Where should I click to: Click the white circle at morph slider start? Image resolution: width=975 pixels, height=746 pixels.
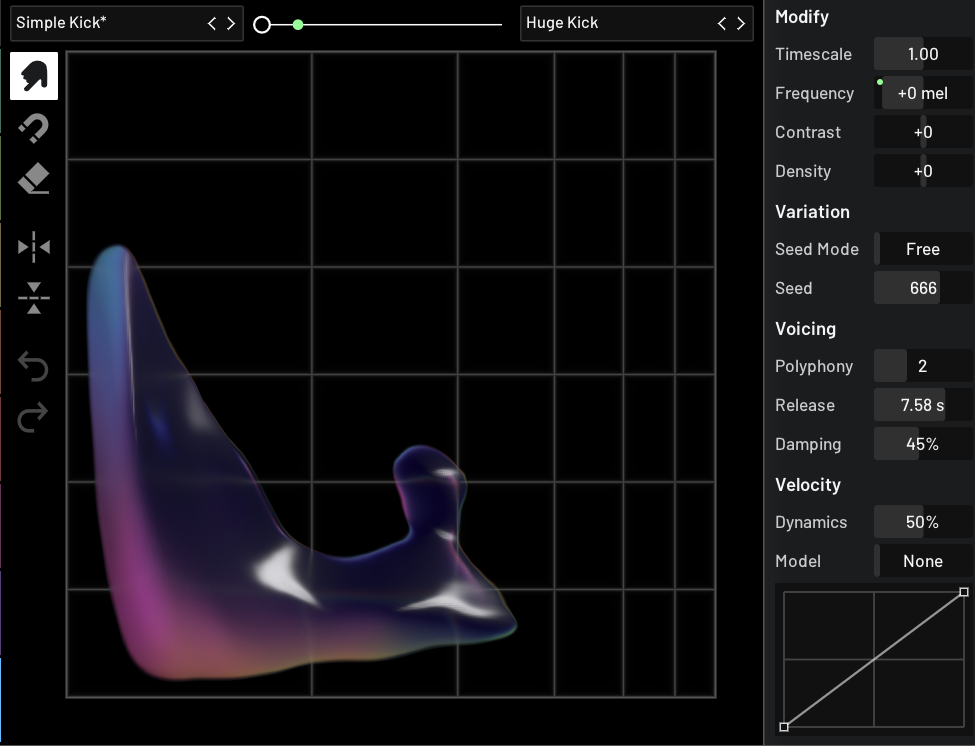pos(262,25)
